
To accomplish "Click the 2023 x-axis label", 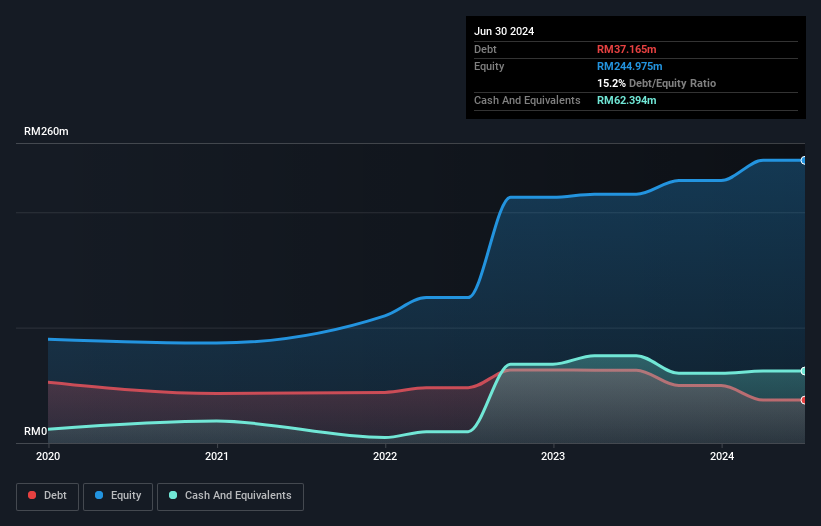I will [553, 456].
